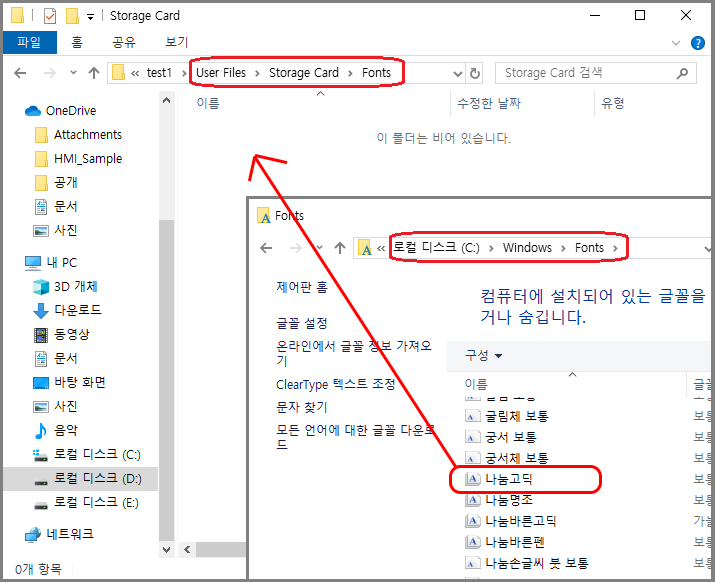Open the 글꼴 설정 link
The height and width of the screenshot is (582, 715).
tap(302, 324)
